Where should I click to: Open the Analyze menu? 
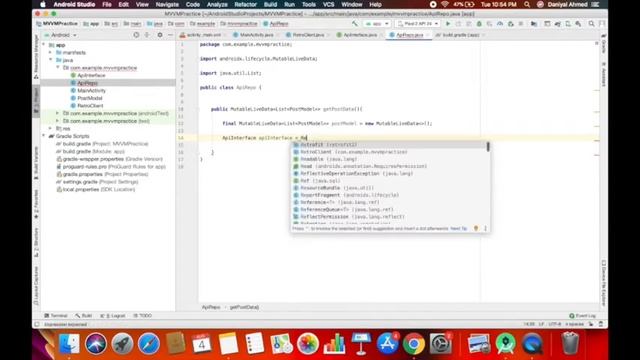[x=217, y=4]
